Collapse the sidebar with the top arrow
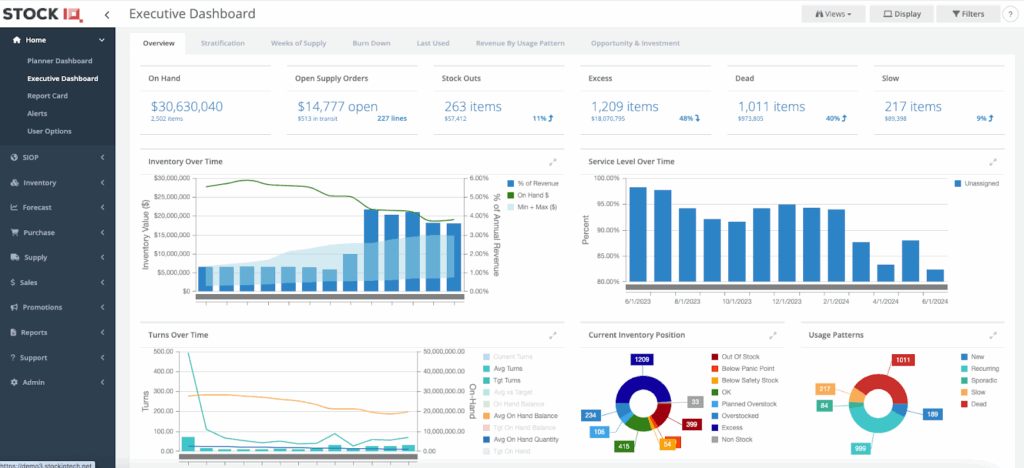Viewport: 1024px width, 468px height. tap(107, 15)
